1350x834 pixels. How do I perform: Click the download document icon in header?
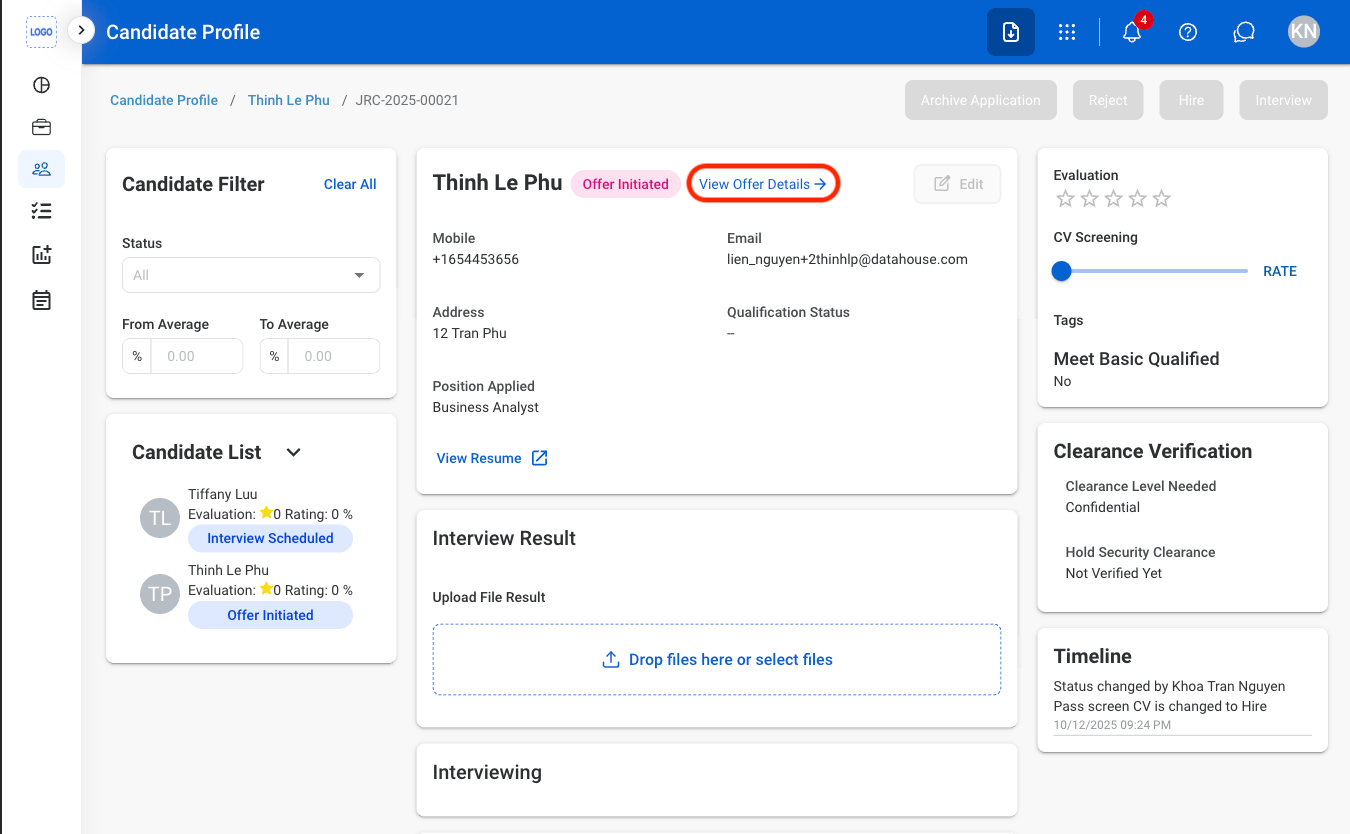pyautogui.click(x=1011, y=32)
